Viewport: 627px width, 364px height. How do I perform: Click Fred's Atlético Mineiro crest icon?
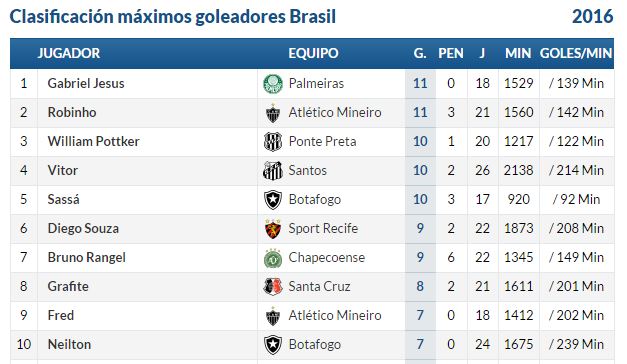coord(273,316)
